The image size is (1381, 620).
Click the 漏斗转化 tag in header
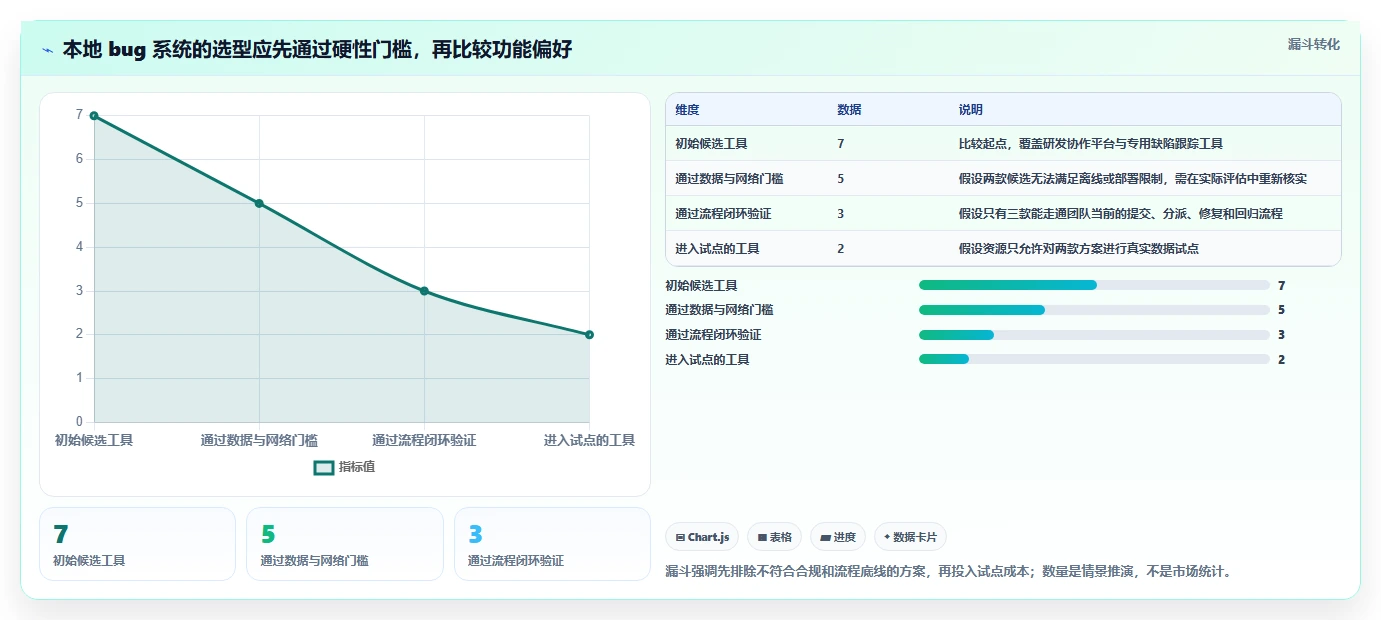1313,44
